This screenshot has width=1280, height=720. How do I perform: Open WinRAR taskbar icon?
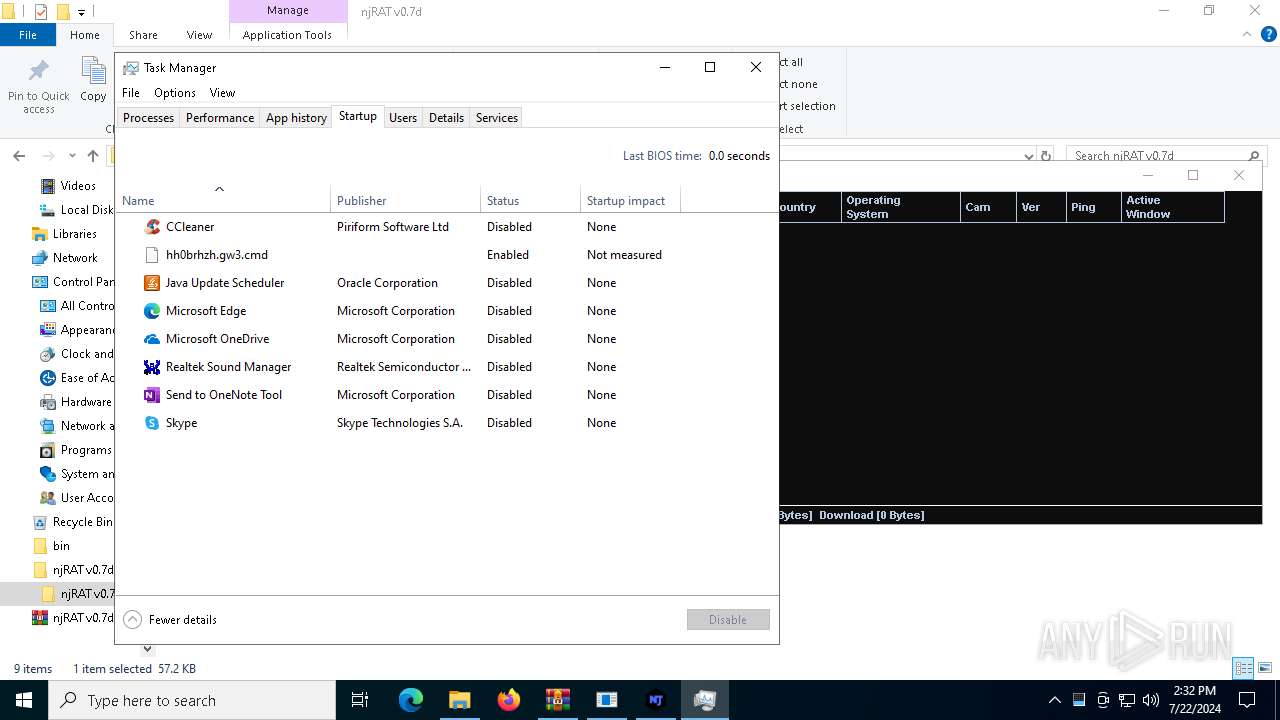tap(557, 700)
